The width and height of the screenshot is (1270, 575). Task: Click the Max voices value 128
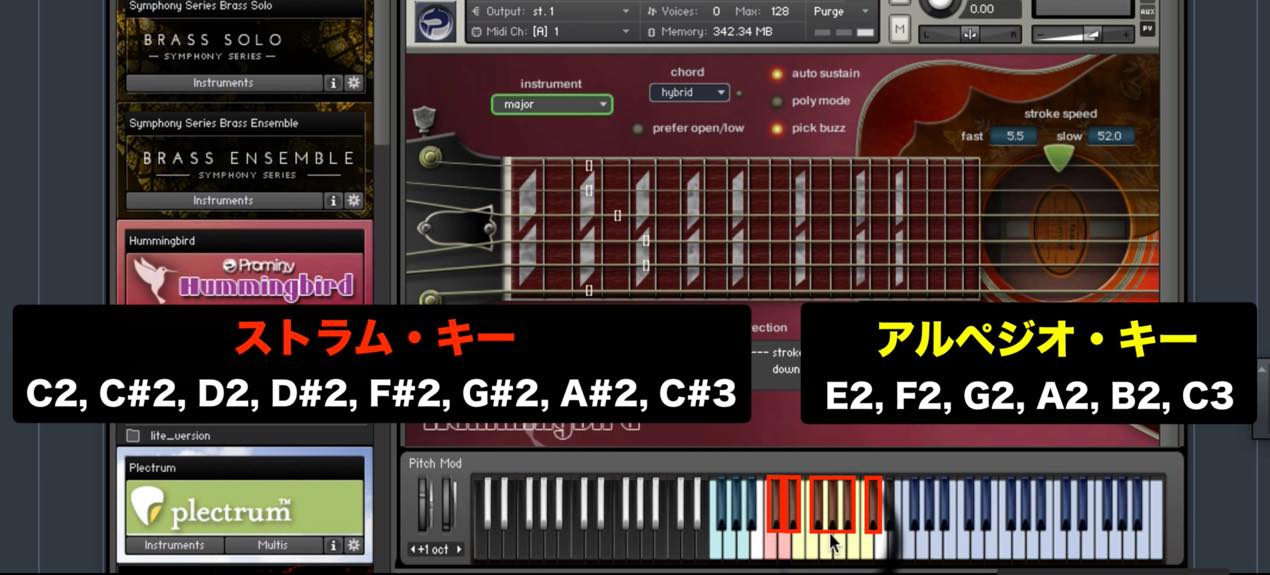(x=780, y=11)
